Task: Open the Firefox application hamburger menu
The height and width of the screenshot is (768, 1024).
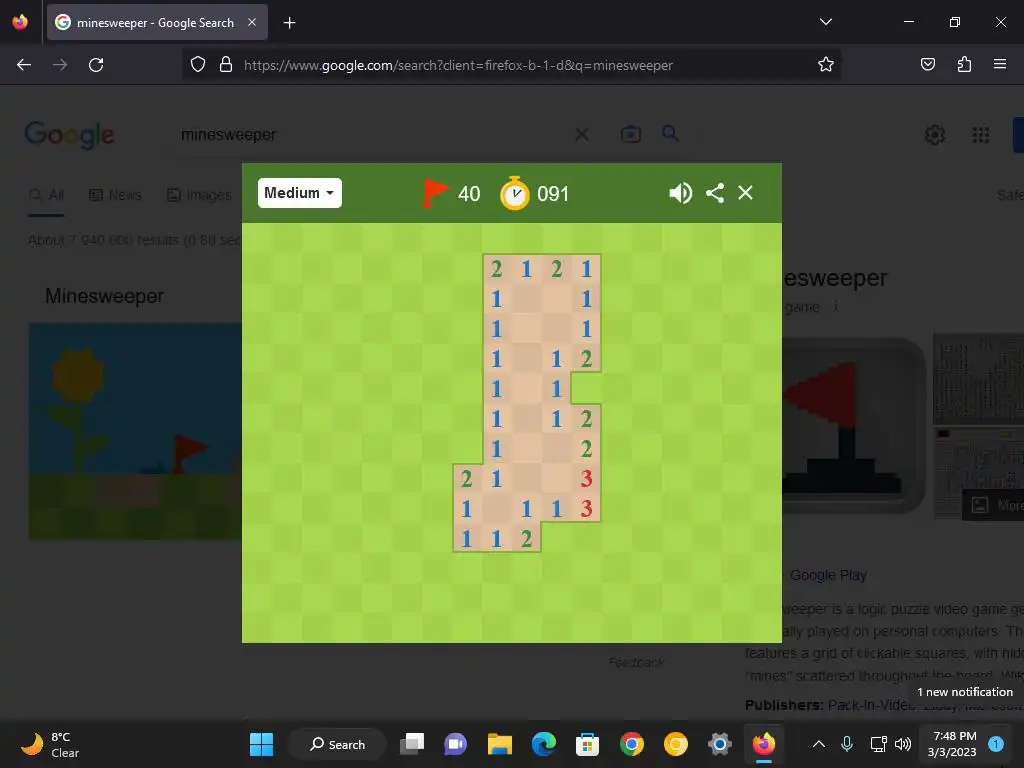Action: point(999,64)
